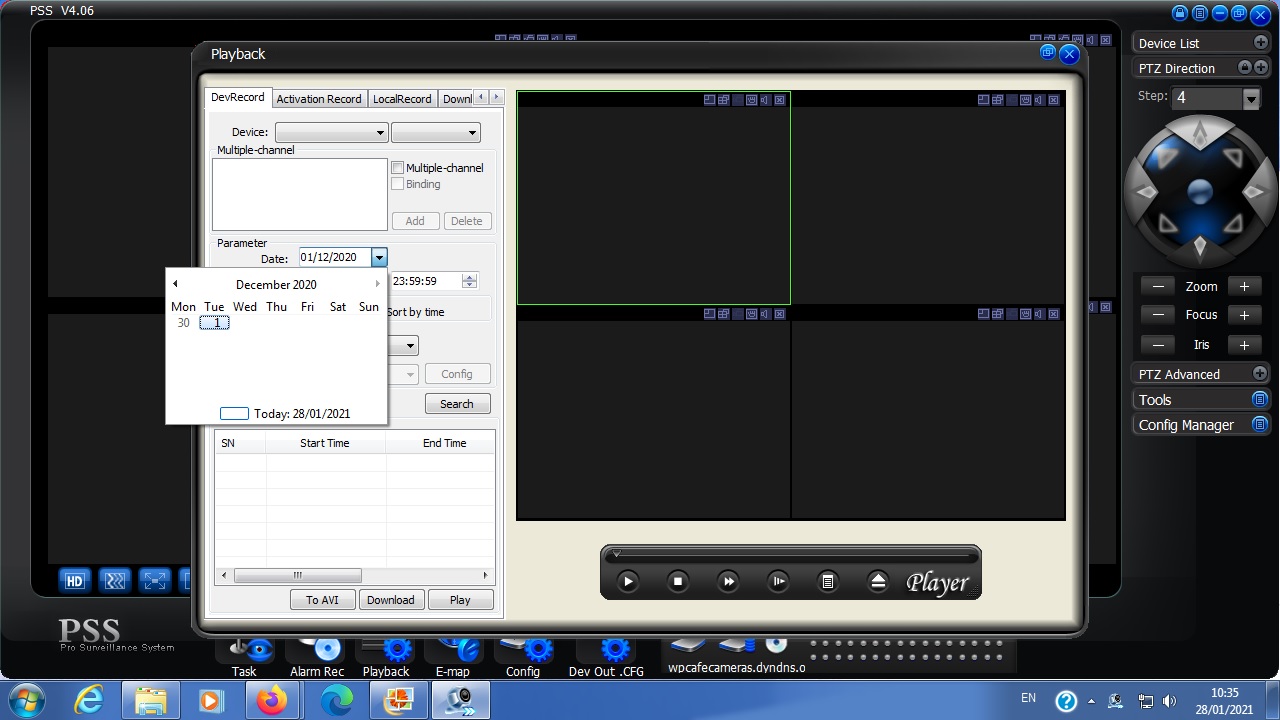Click the Search button
The image size is (1280, 720).
[457, 404]
